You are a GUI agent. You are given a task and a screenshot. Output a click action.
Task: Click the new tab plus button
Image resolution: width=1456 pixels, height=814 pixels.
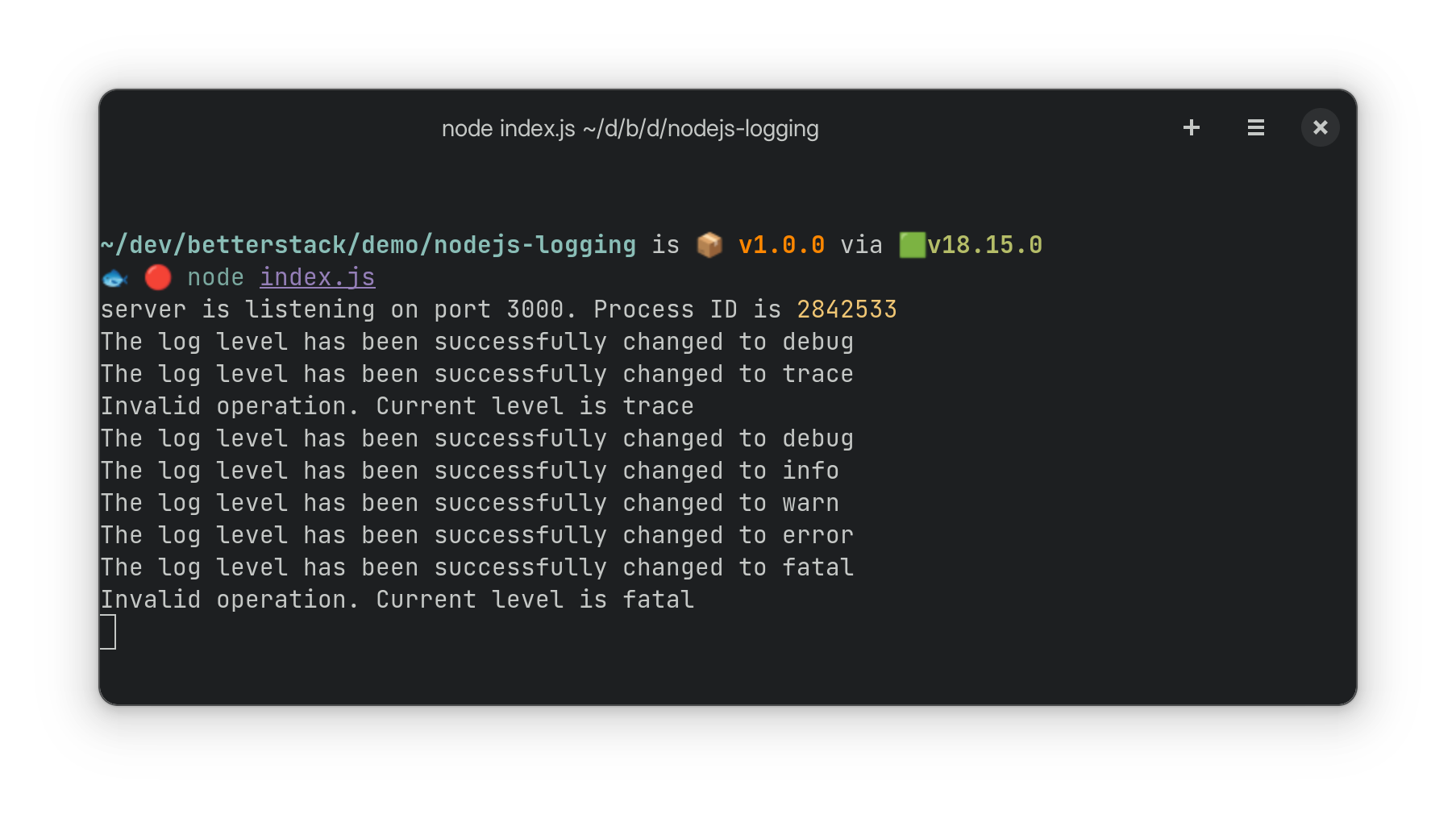(1191, 127)
